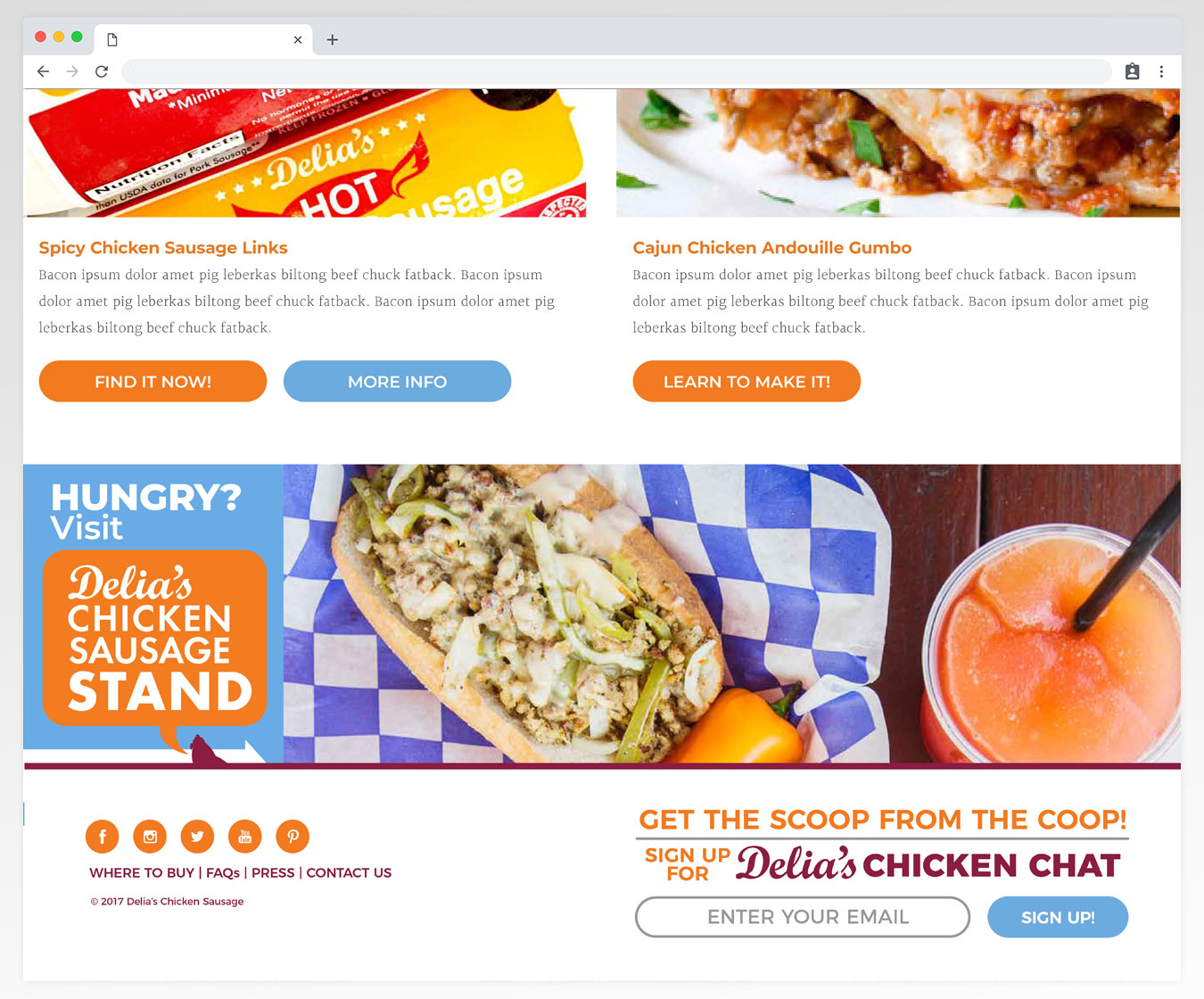Open the FAQs footer link
This screenshot has width=1204, height=999.
point(223,872)
